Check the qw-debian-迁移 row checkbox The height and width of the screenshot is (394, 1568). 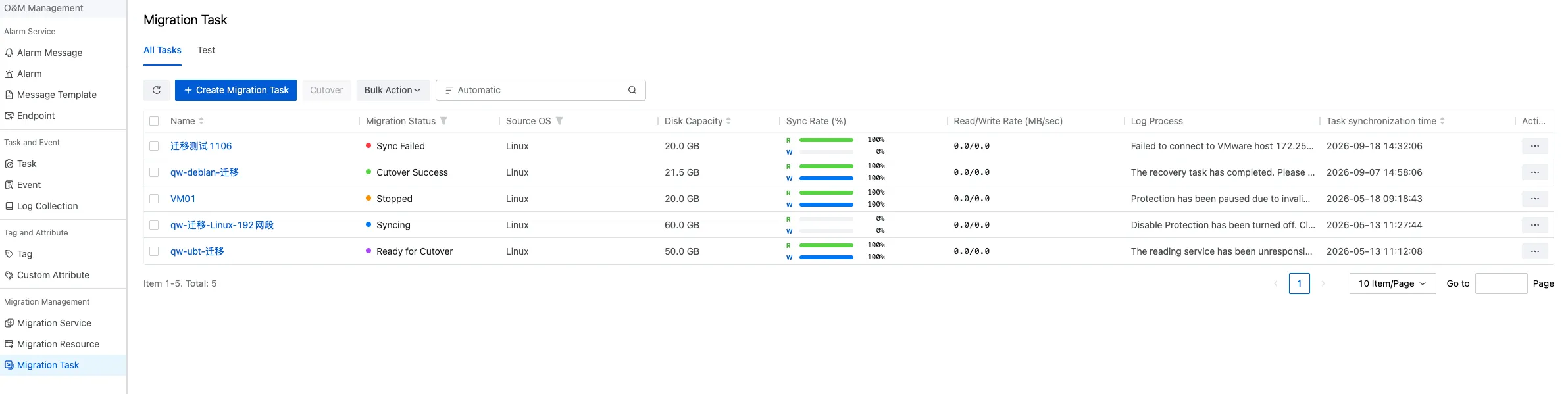pyautogui.click(x=154, y=172)
